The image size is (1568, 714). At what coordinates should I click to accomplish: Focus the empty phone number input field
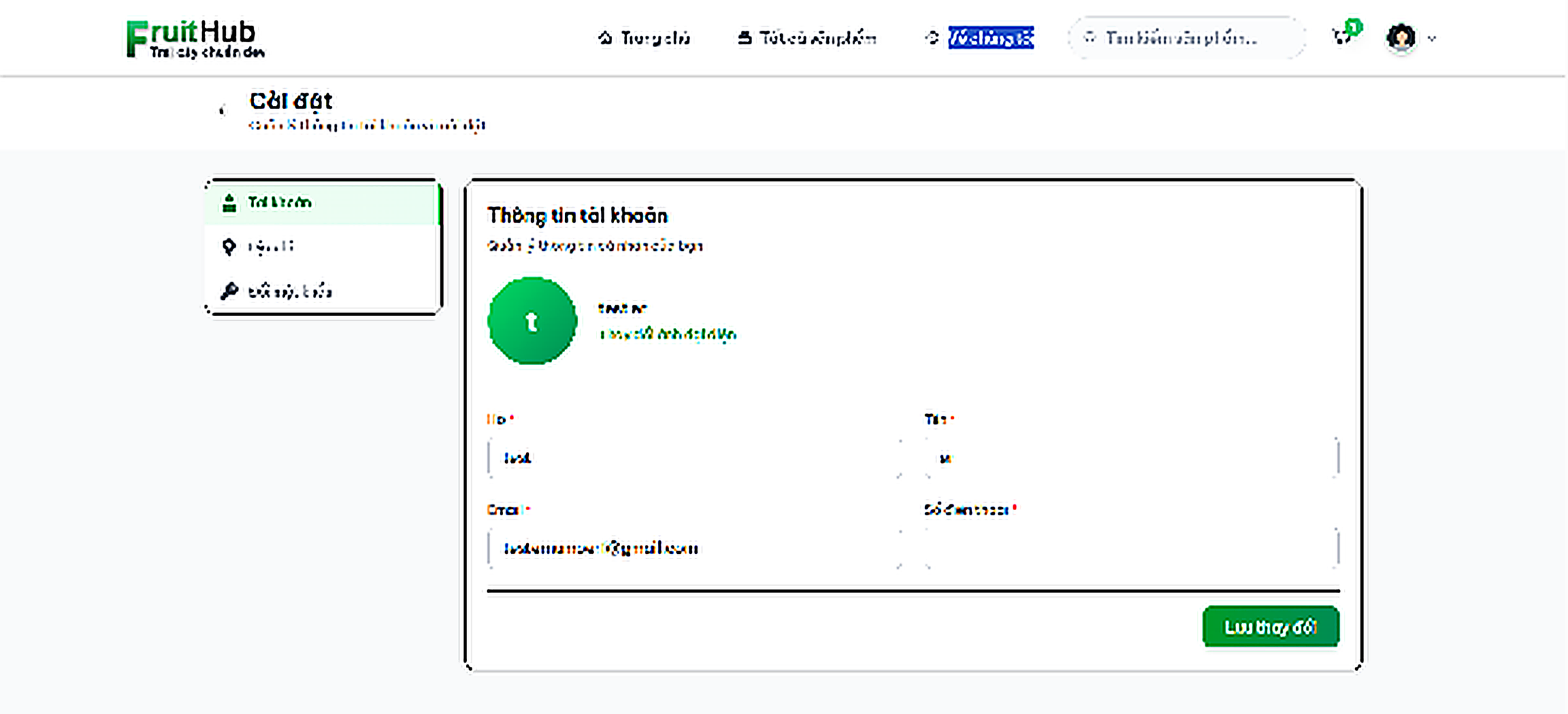coord(1132,548)
